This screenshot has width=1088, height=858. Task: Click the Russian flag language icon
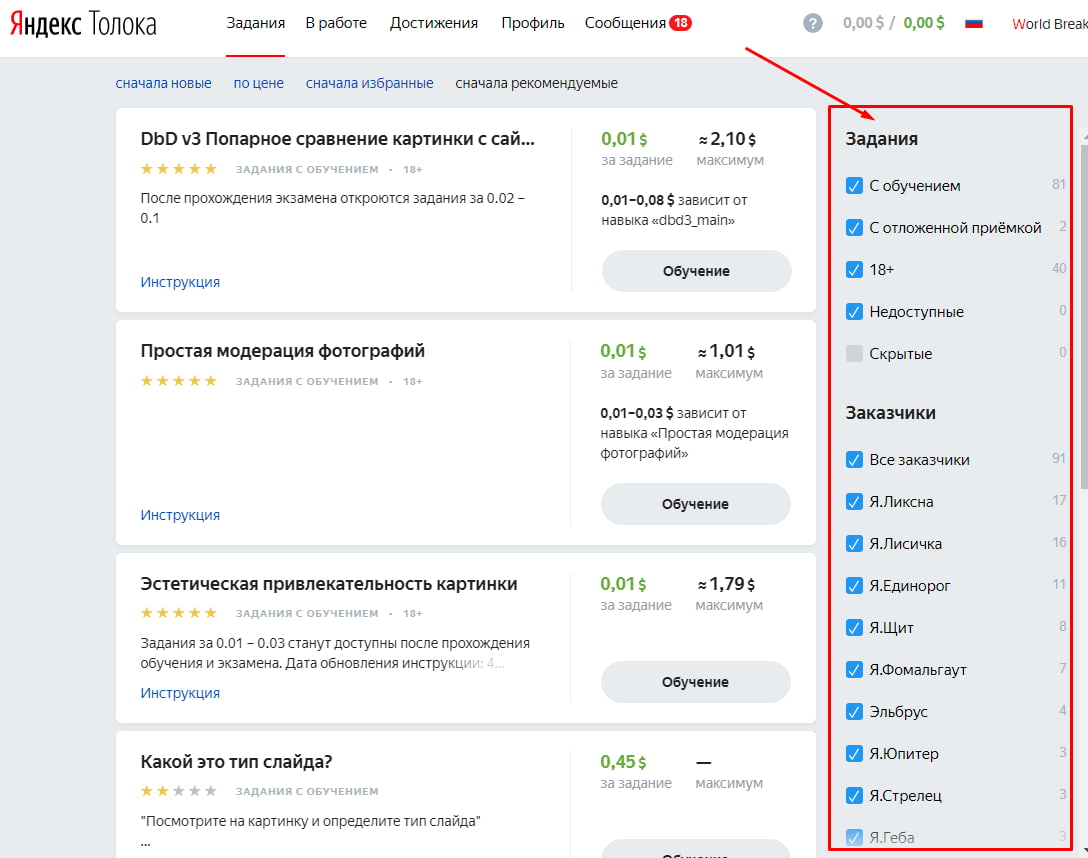pos(974,22)
